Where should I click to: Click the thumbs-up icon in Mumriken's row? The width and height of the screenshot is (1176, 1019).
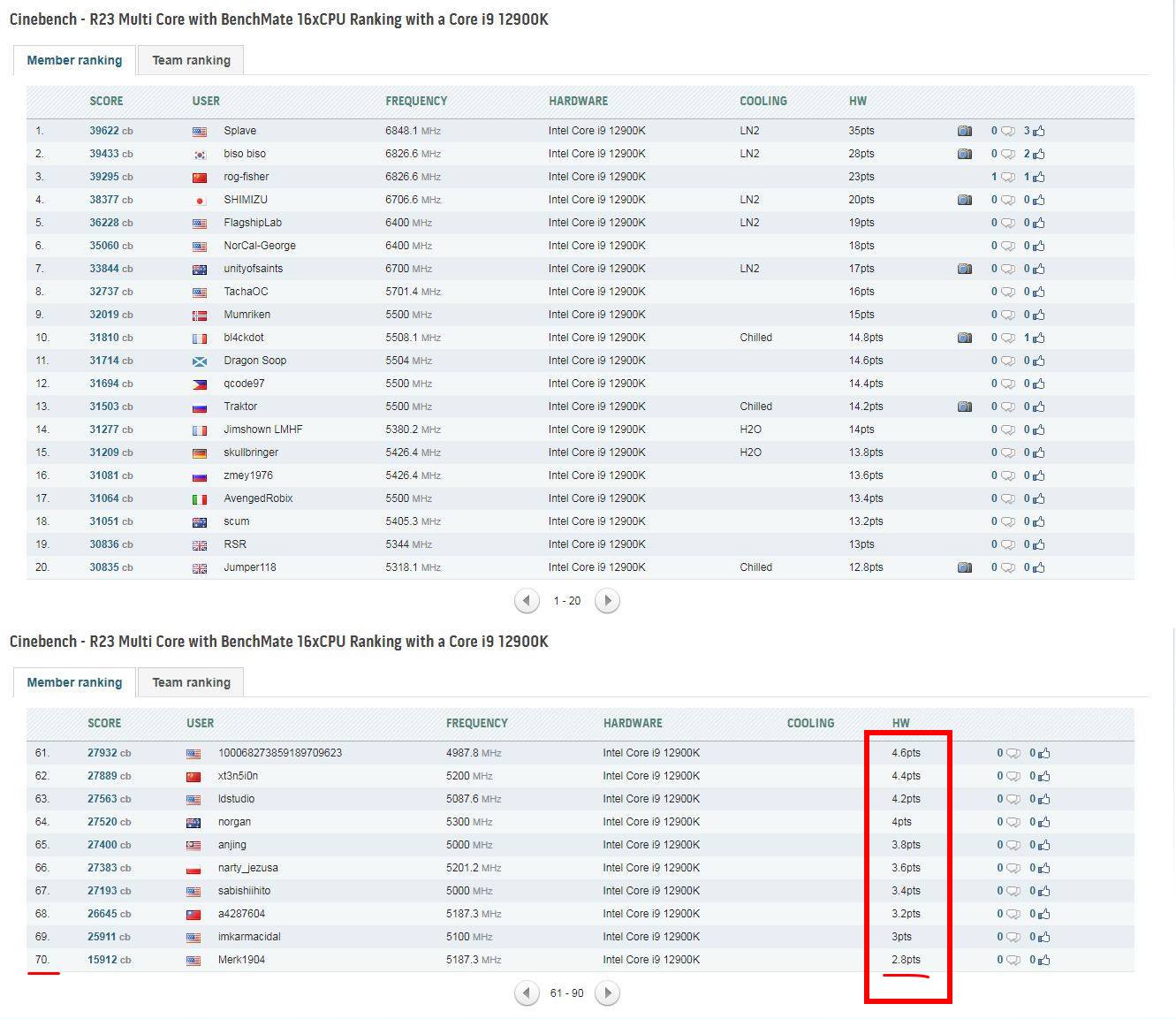(x=1038, y=315)
